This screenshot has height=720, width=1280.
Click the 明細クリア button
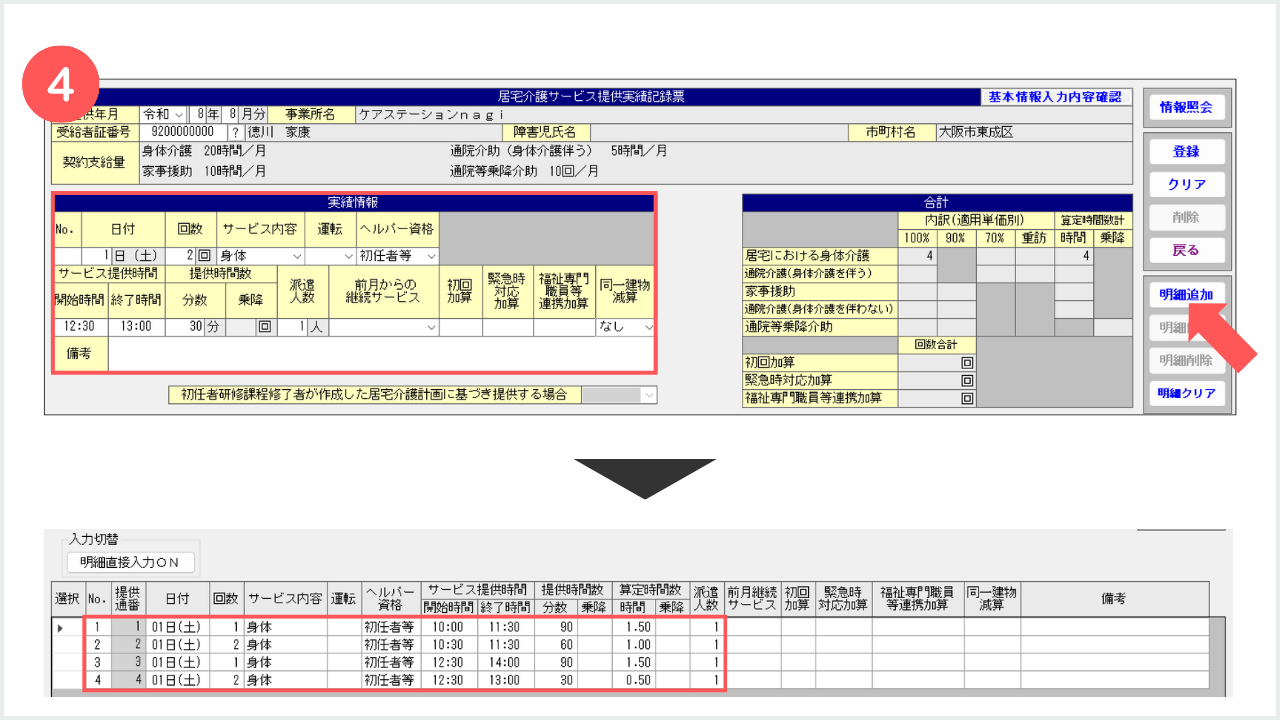1186,393
